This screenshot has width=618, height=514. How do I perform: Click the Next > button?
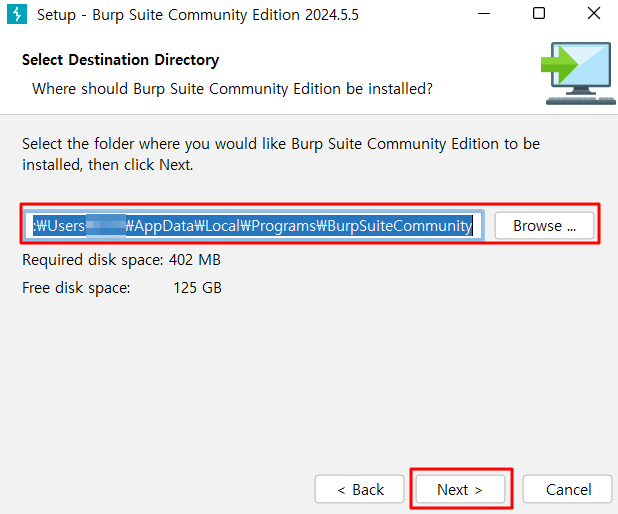pos(460,489)
